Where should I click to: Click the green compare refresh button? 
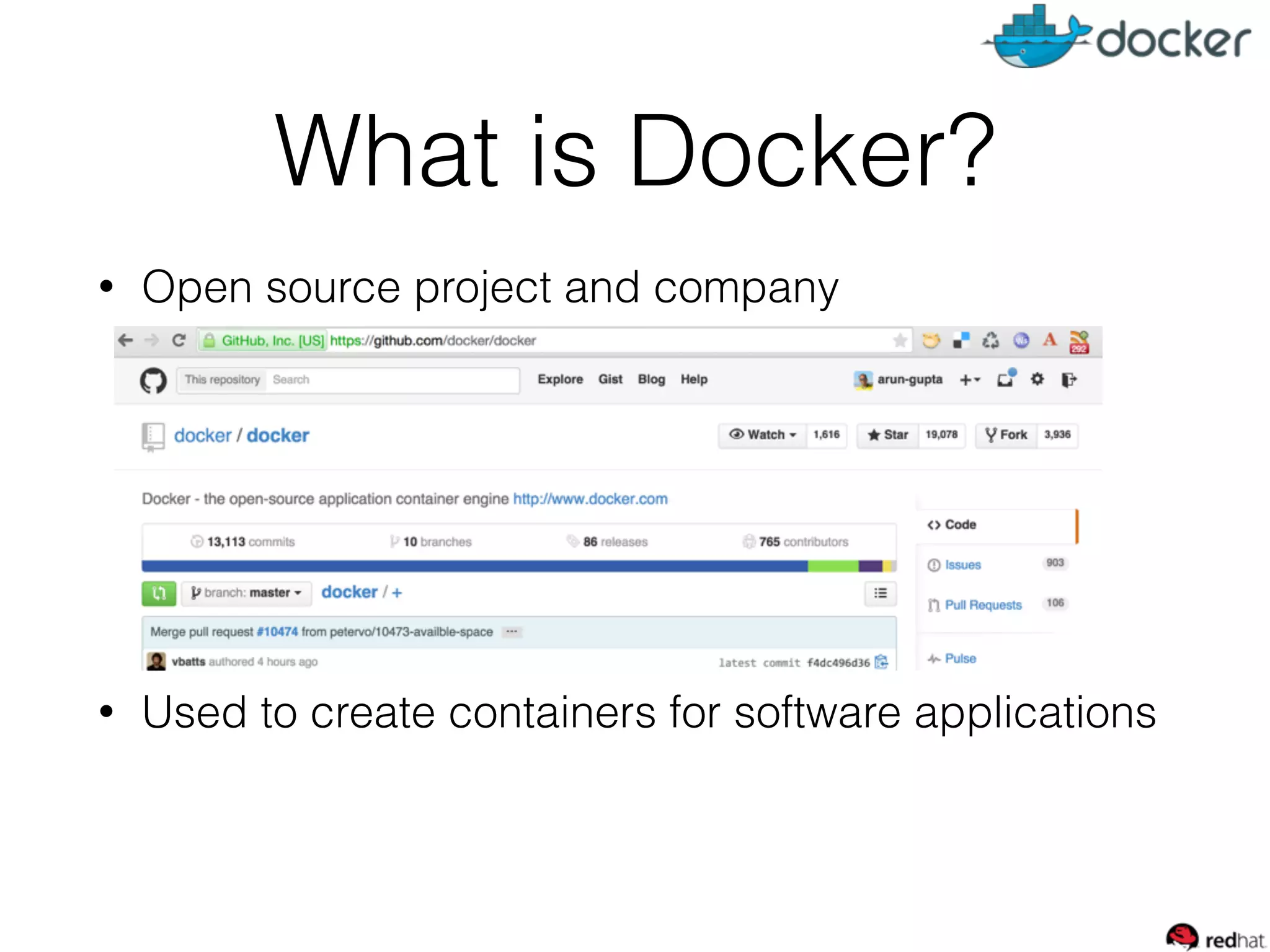coord(159,593)
